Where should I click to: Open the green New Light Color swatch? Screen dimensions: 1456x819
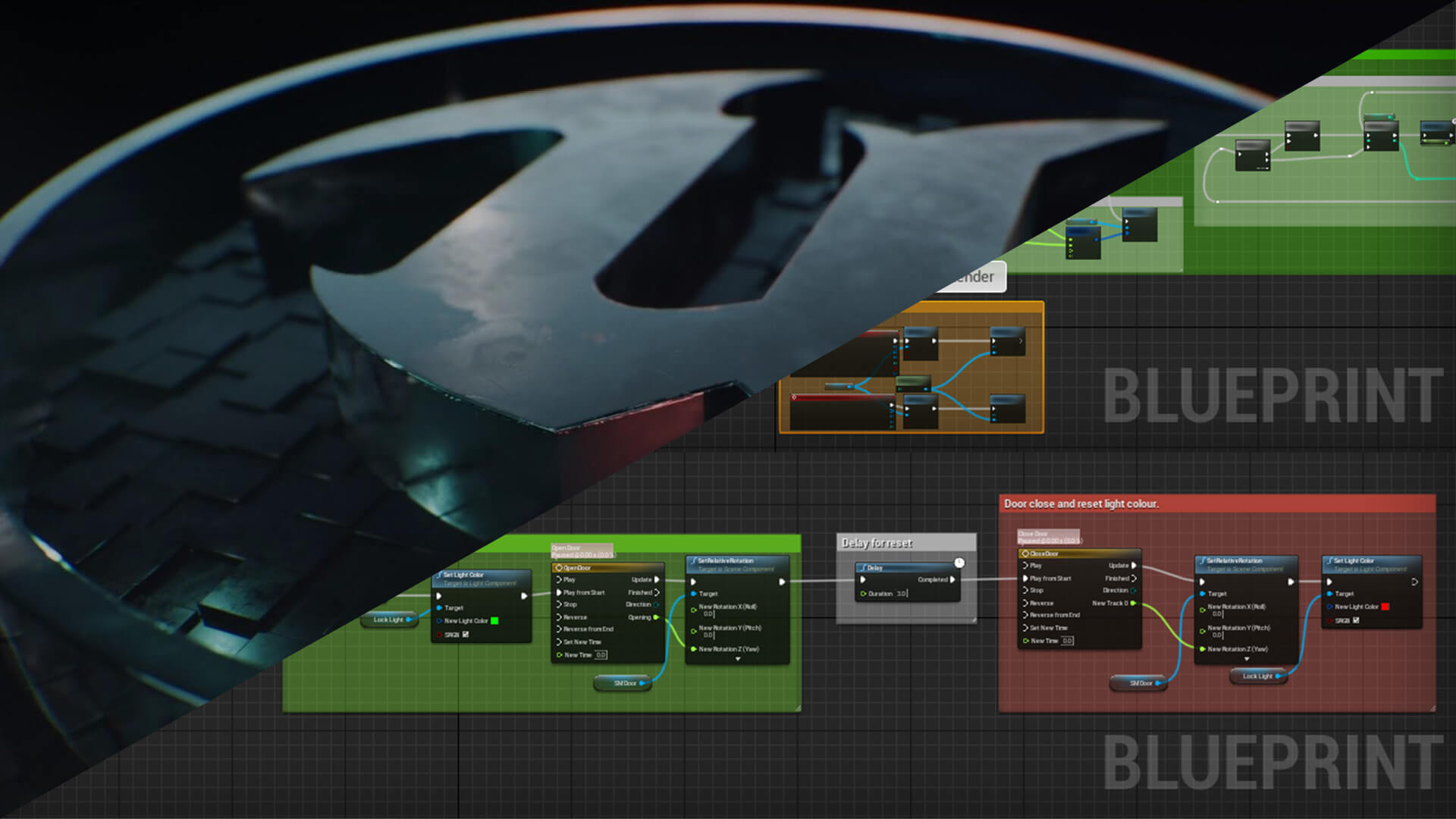(x=494, y=621)
